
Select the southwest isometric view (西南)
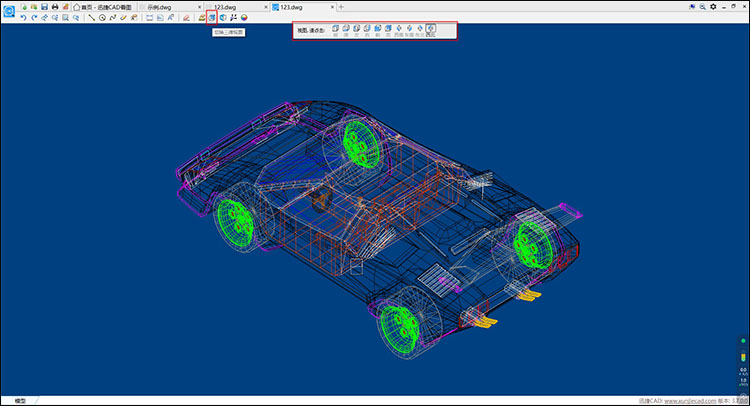click(x=399, y=29)
